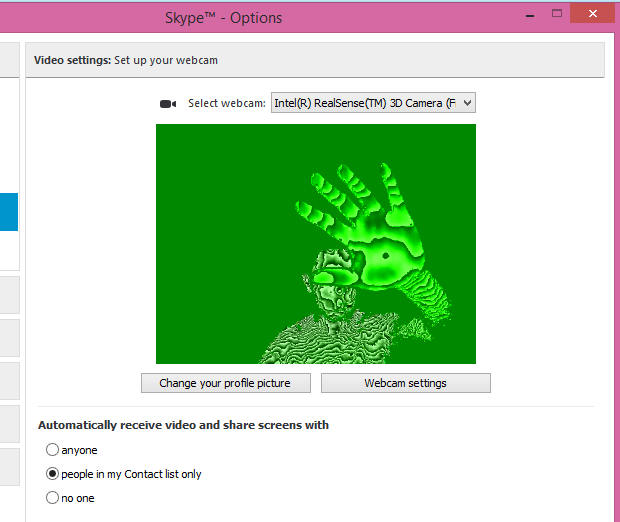
Task: Click the webcam camera icon
Action: [x=168, y=104]
